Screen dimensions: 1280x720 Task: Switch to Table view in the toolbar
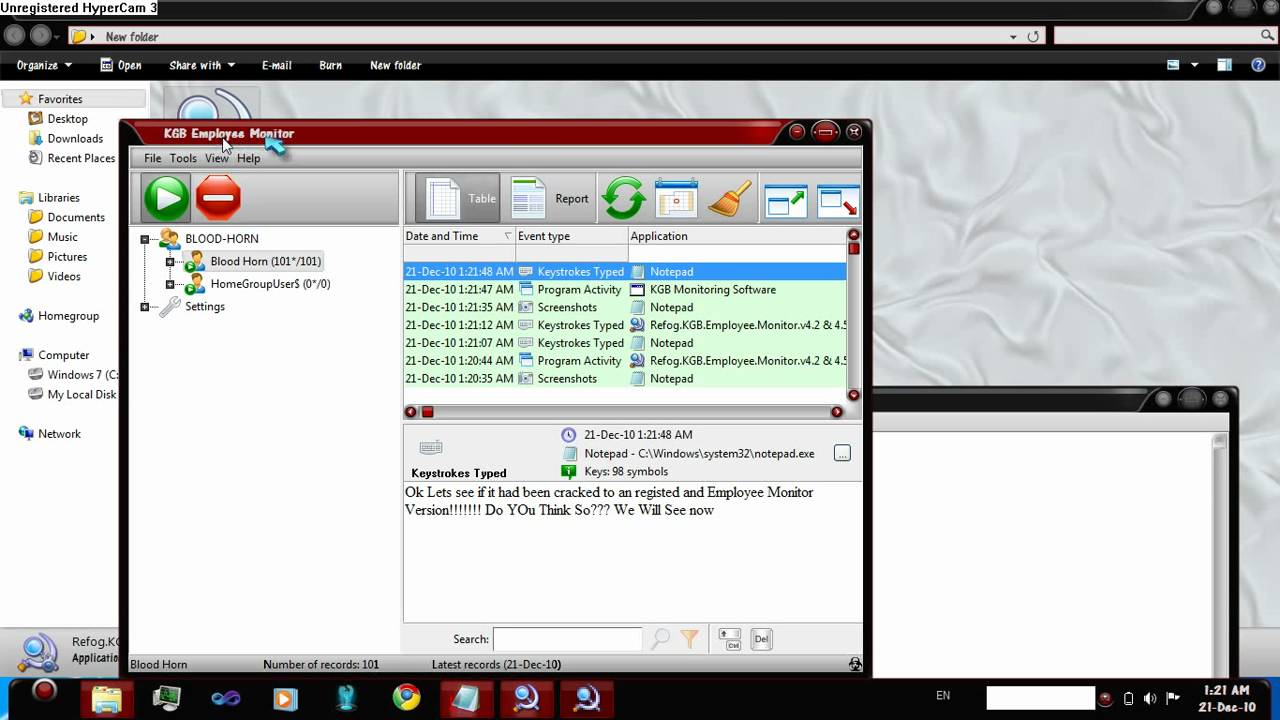click(x=459, y=198)
